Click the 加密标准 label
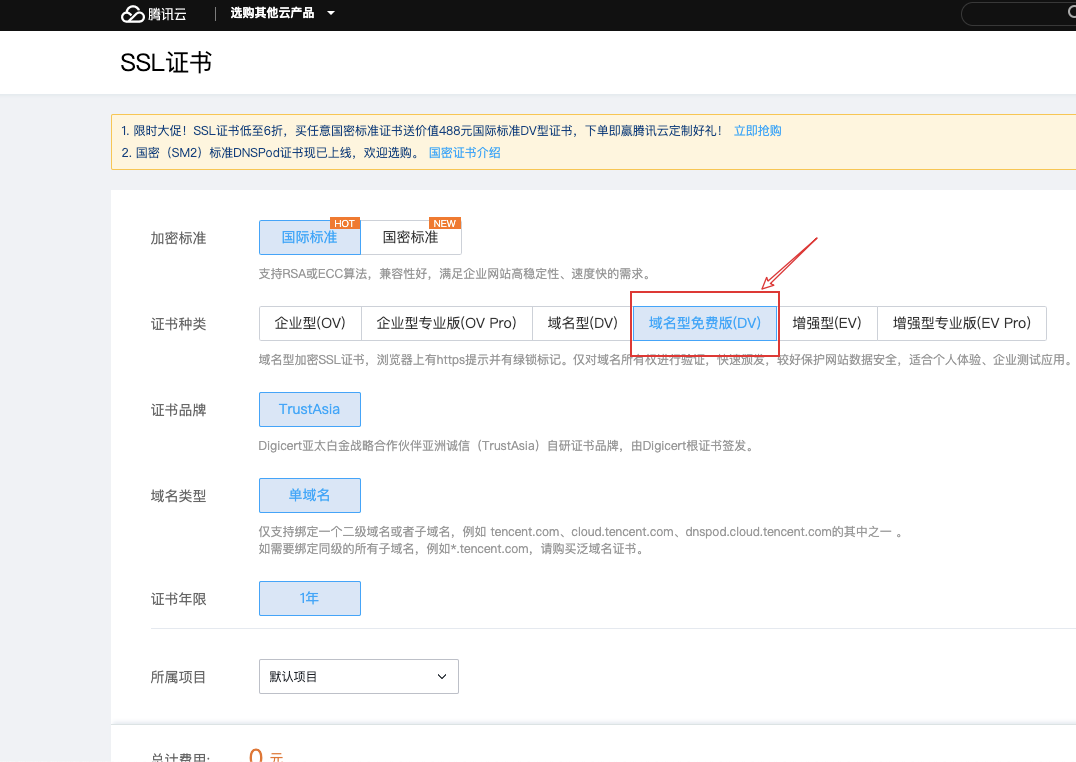Viewport: 1076px width, 762px height. pos(178,238)
